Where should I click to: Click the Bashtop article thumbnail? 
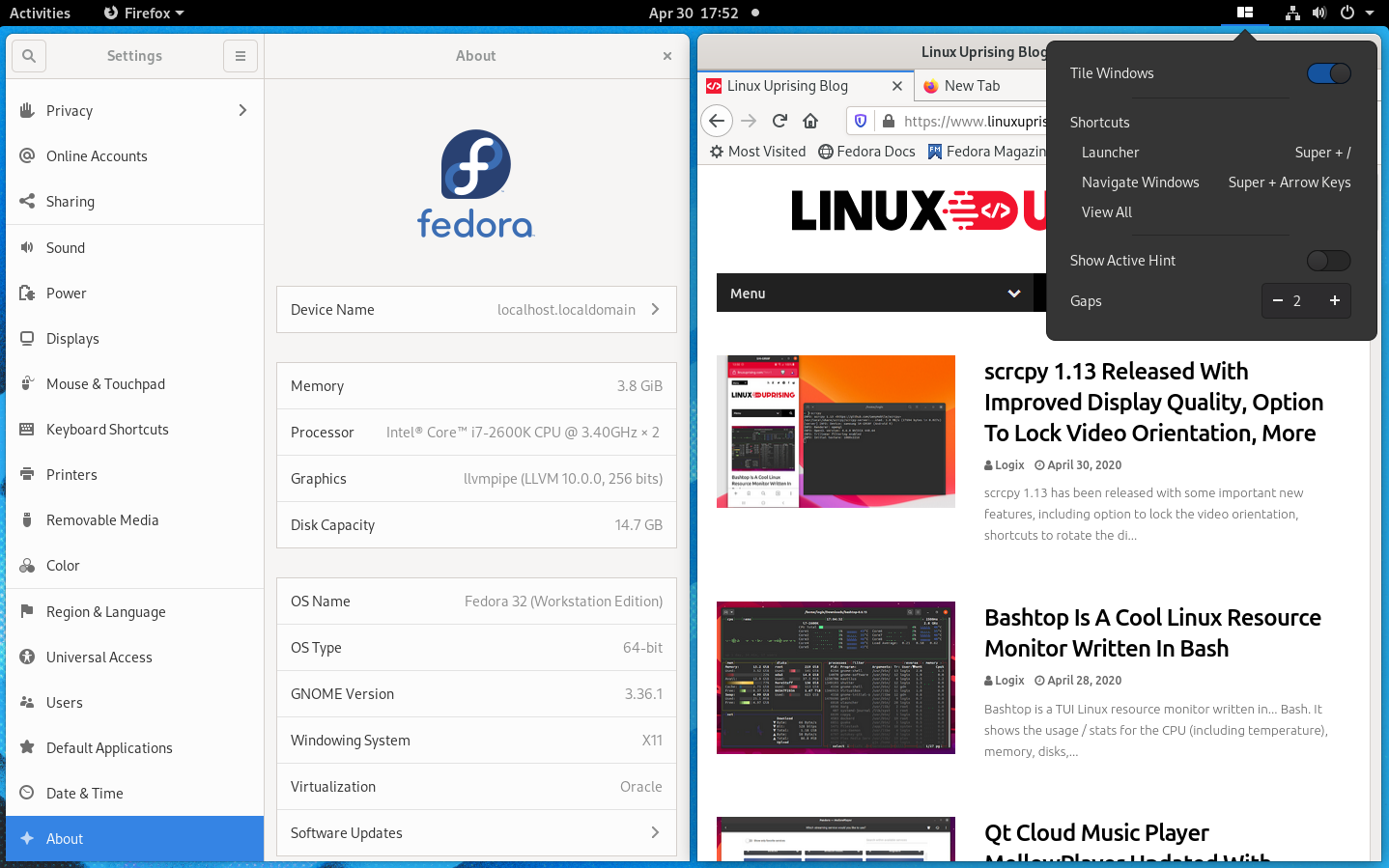[x=835, y=677]
